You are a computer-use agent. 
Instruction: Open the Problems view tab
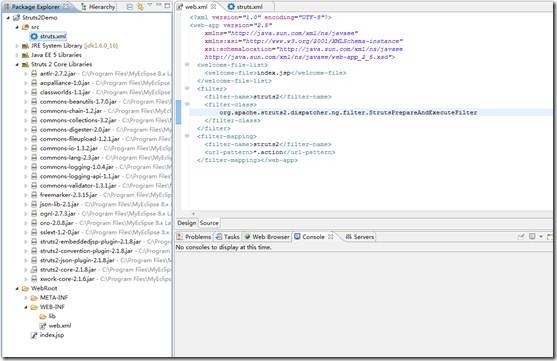[x=194, y=237]
